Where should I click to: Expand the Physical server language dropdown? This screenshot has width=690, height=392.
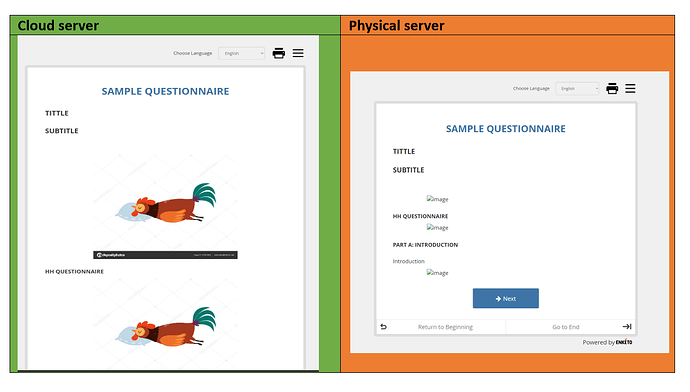577,88
